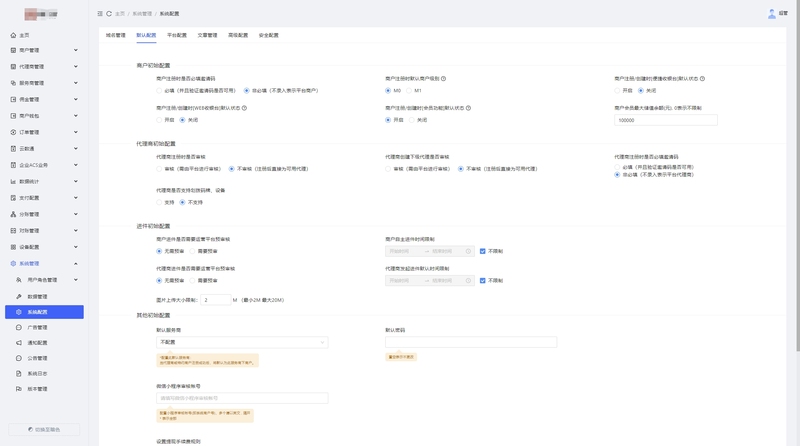
Task: Click the 系统日志 document icon
Action: (19, 374)
